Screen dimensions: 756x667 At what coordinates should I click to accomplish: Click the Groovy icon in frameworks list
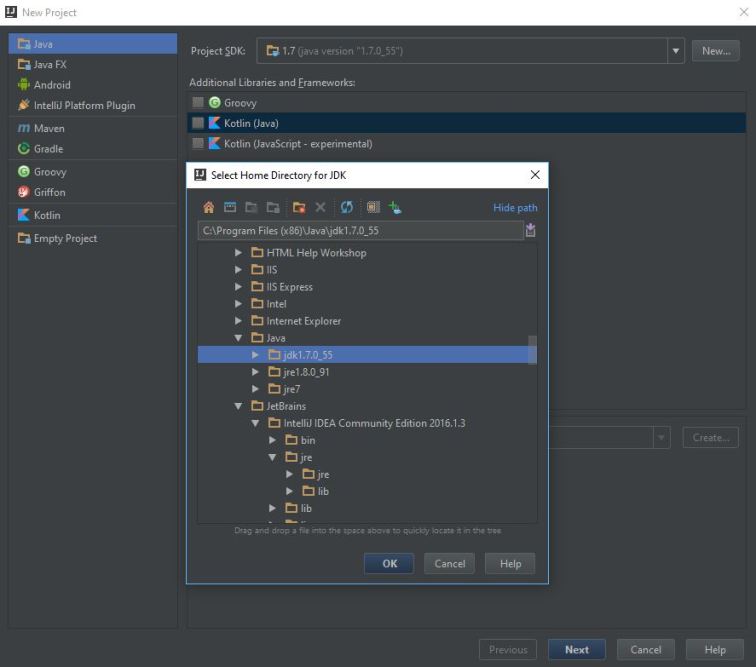[215, 102]
